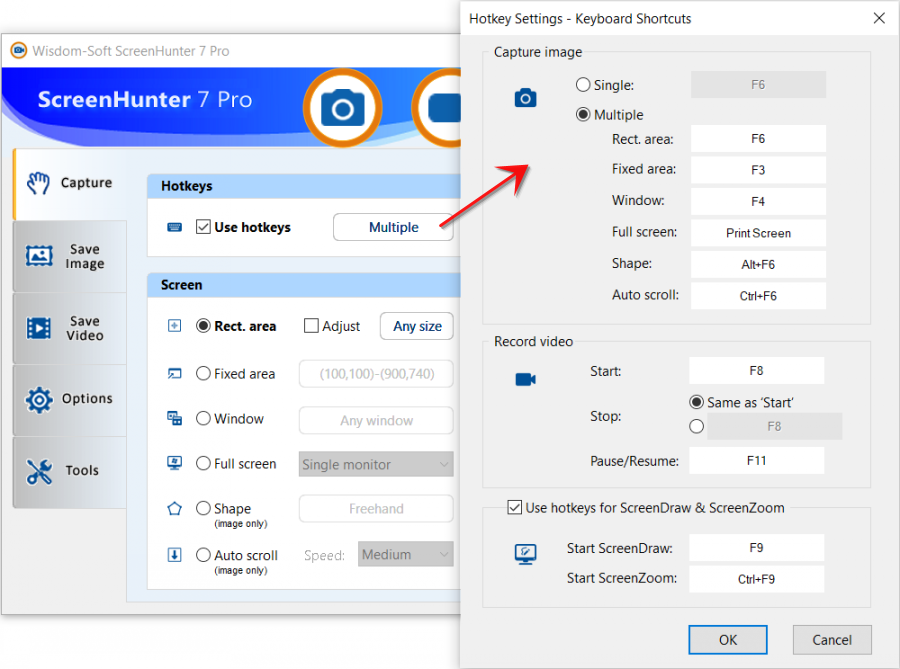900x669 pixels.
Task: Click the Rect. area crosshair icon
Action: click(174, 326)
